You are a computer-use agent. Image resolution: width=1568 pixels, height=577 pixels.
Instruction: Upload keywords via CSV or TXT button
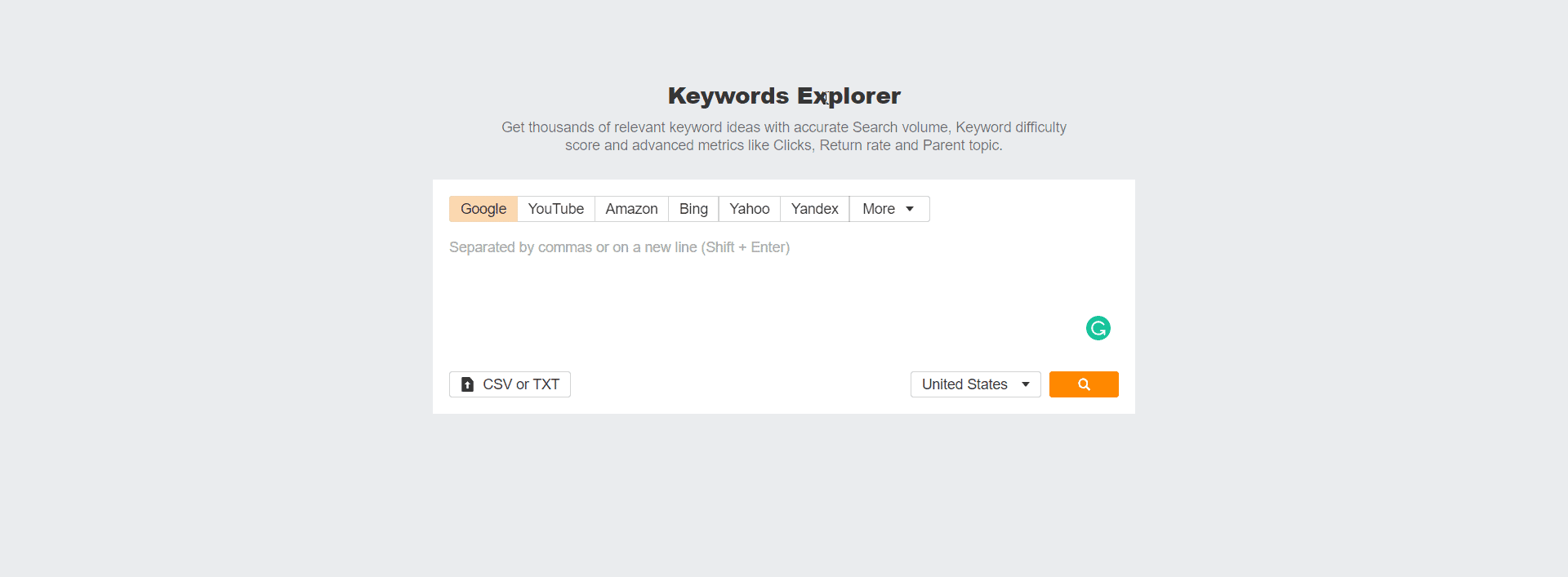[x=510, y=384]
